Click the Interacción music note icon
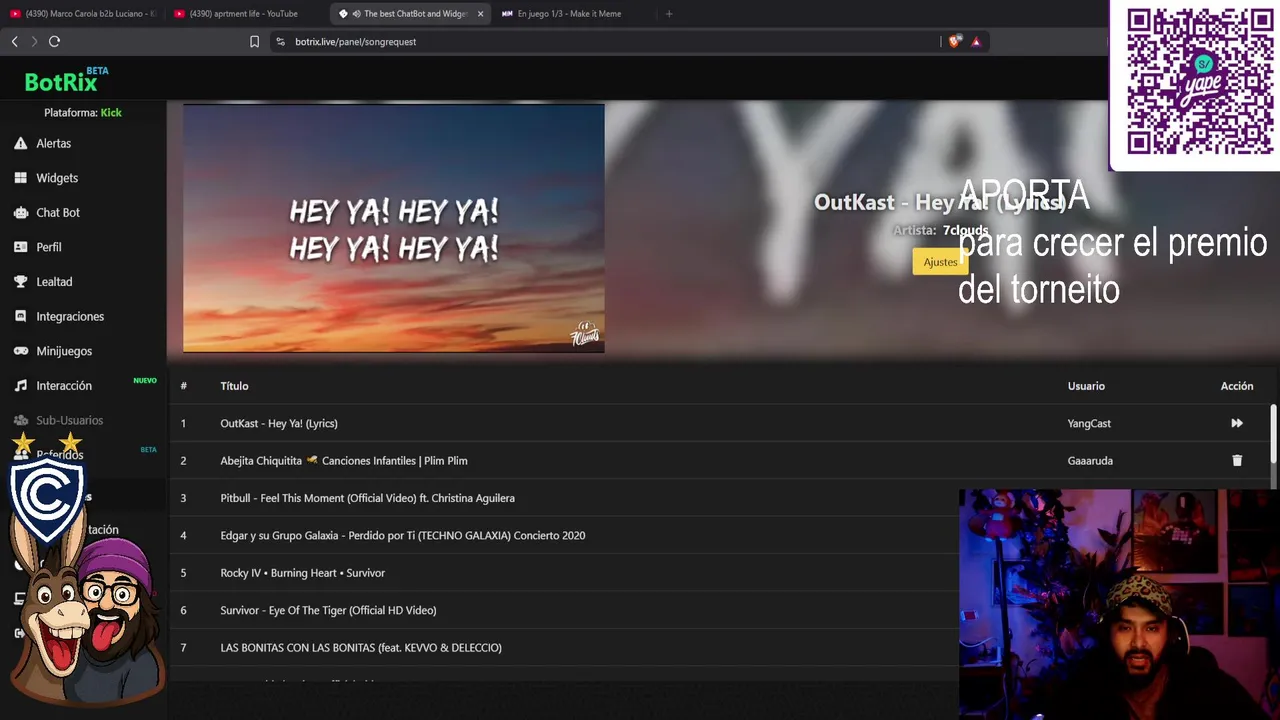Viewport: 1280px width, 720px height. (x=20, y=386)
